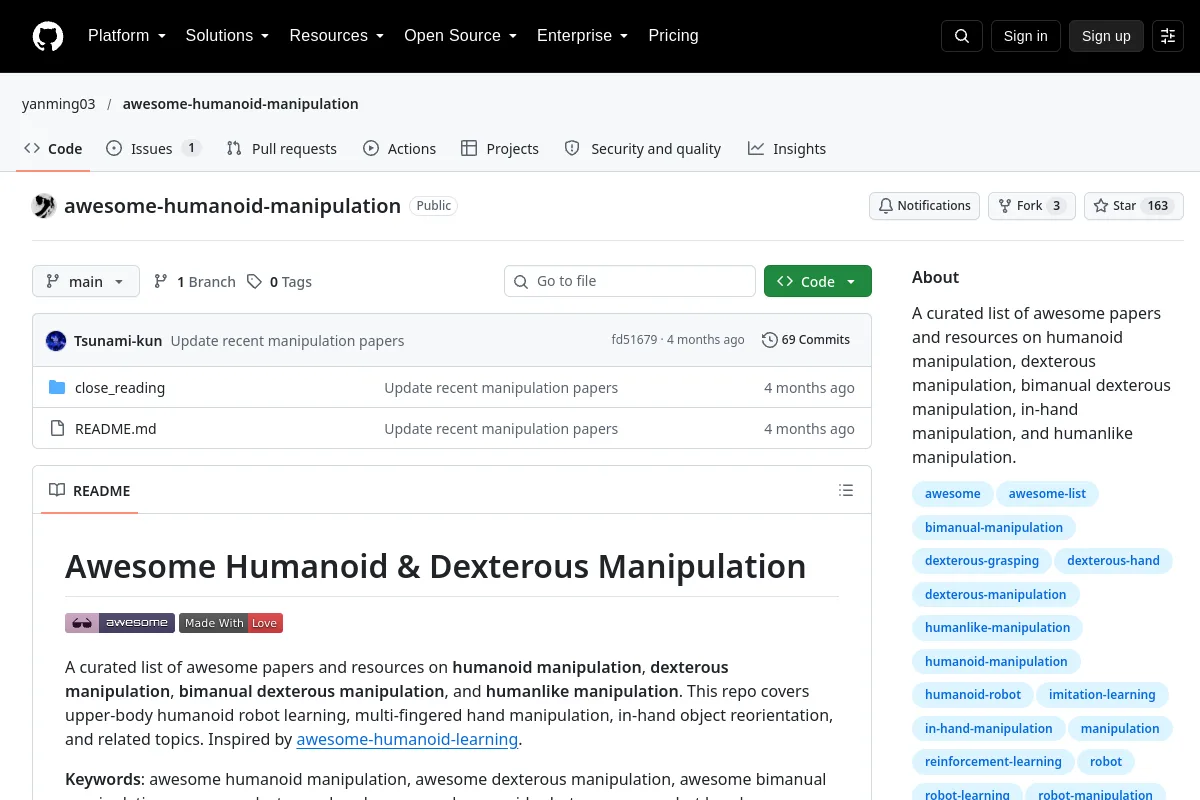Open commit hash fd51679
Screen dimensions: 1200x800
[634, 340]
